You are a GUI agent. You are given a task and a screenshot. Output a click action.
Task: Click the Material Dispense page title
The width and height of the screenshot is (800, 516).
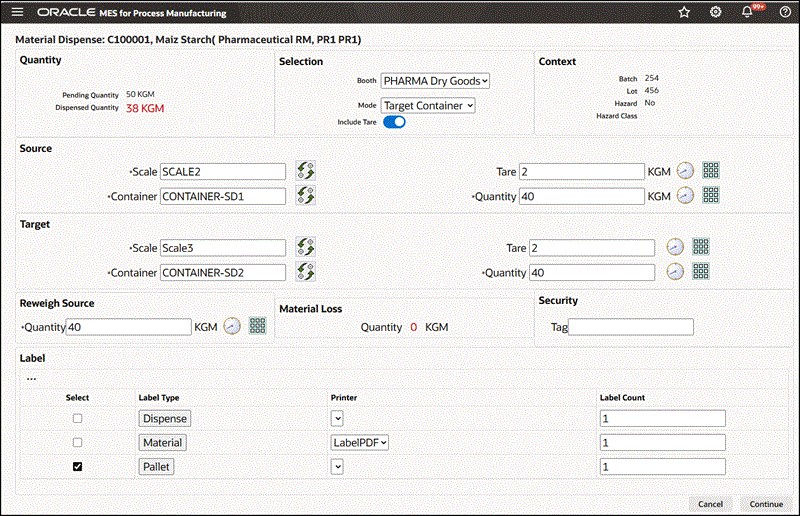tap(188, 39)
